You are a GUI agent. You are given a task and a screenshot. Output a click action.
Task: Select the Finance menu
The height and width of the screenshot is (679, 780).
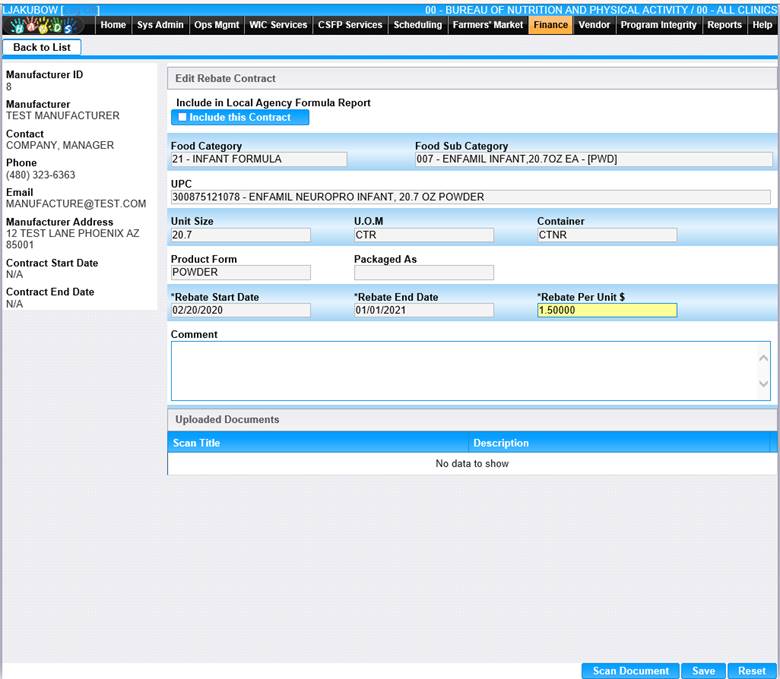[551, 25]
